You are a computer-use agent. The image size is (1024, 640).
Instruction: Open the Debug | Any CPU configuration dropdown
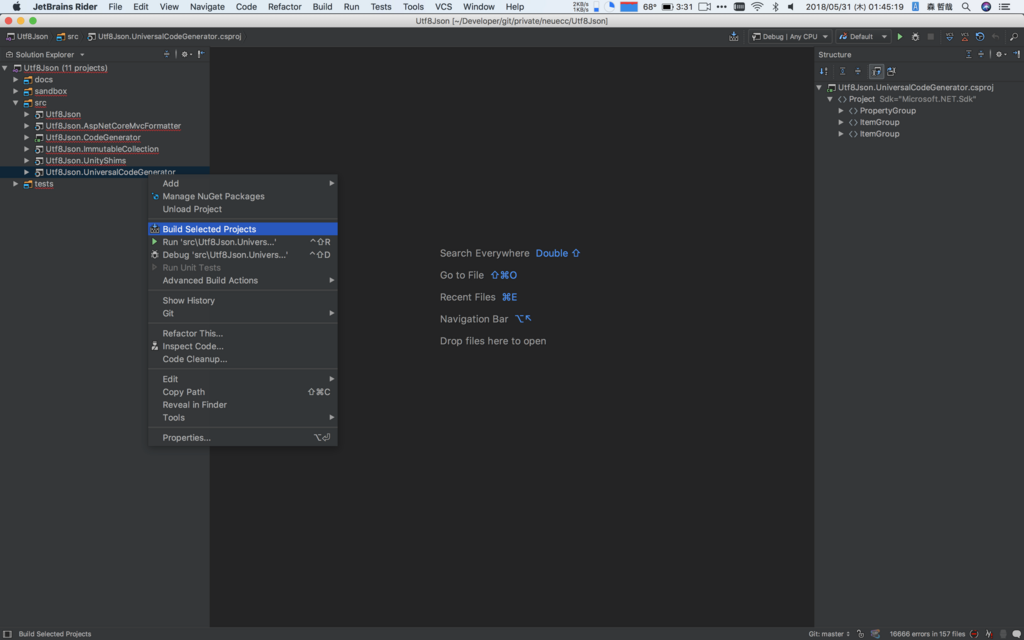pos(790,37)
